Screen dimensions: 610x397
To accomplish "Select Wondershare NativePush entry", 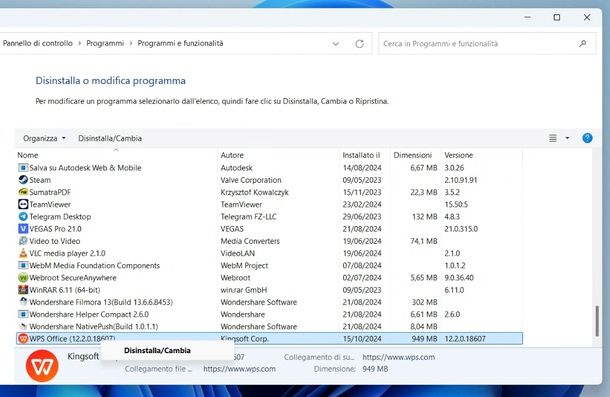I will 93,327.
